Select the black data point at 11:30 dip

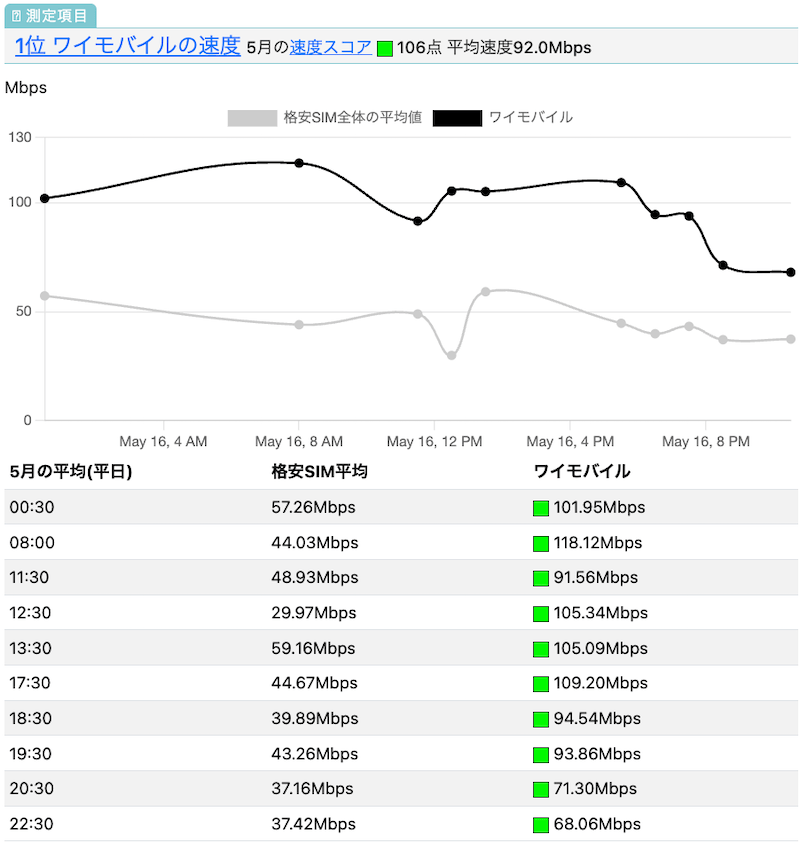(418, 221)
